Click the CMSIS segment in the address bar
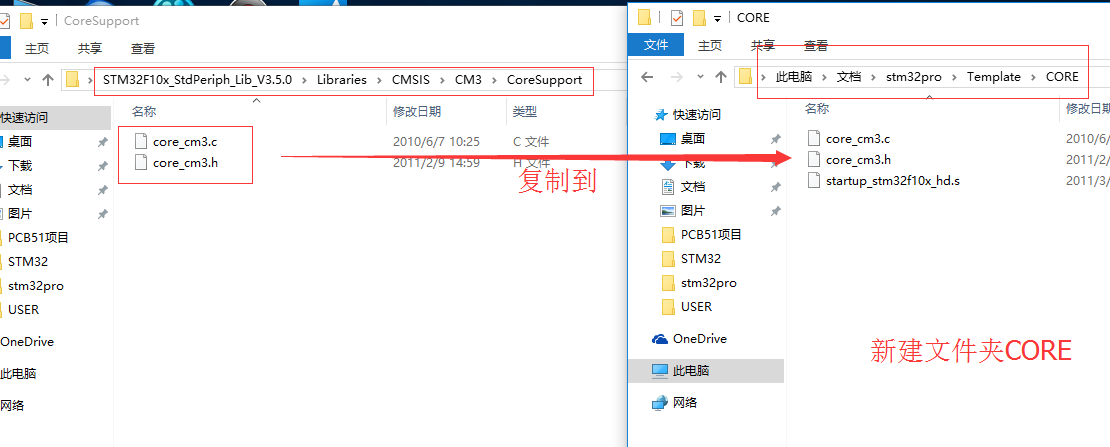 pos(411,80)
